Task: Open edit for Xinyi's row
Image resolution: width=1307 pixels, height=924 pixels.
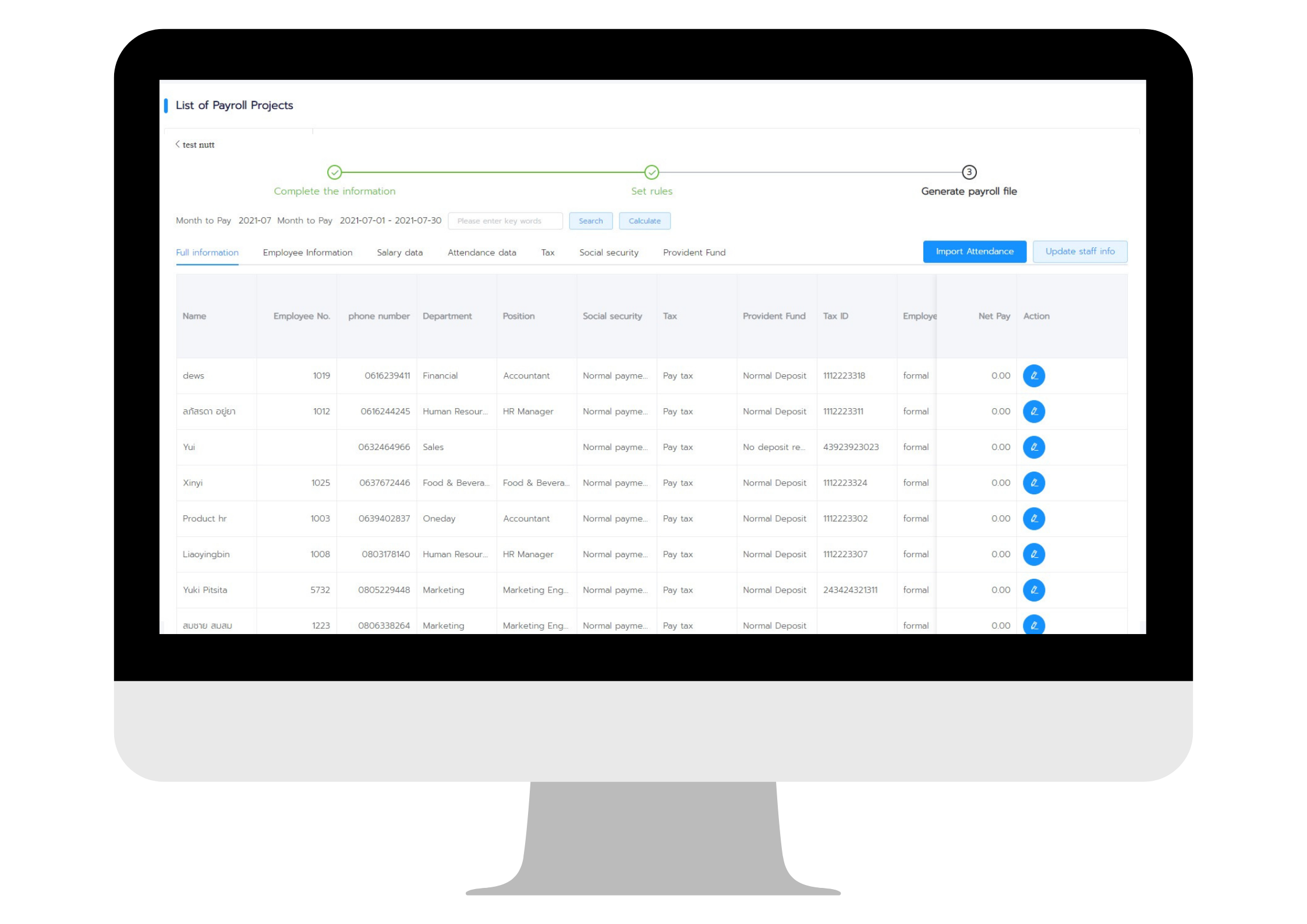Action: 1035,483
